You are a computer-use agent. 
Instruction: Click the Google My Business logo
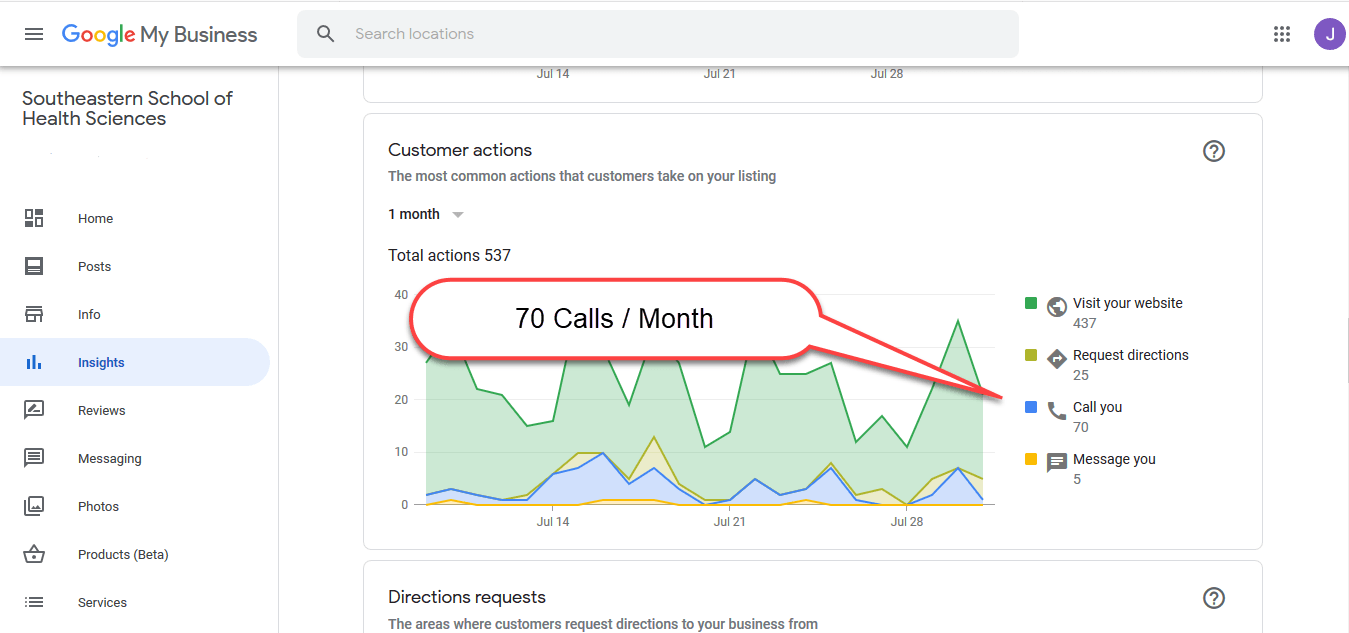(x=159, y=34)
